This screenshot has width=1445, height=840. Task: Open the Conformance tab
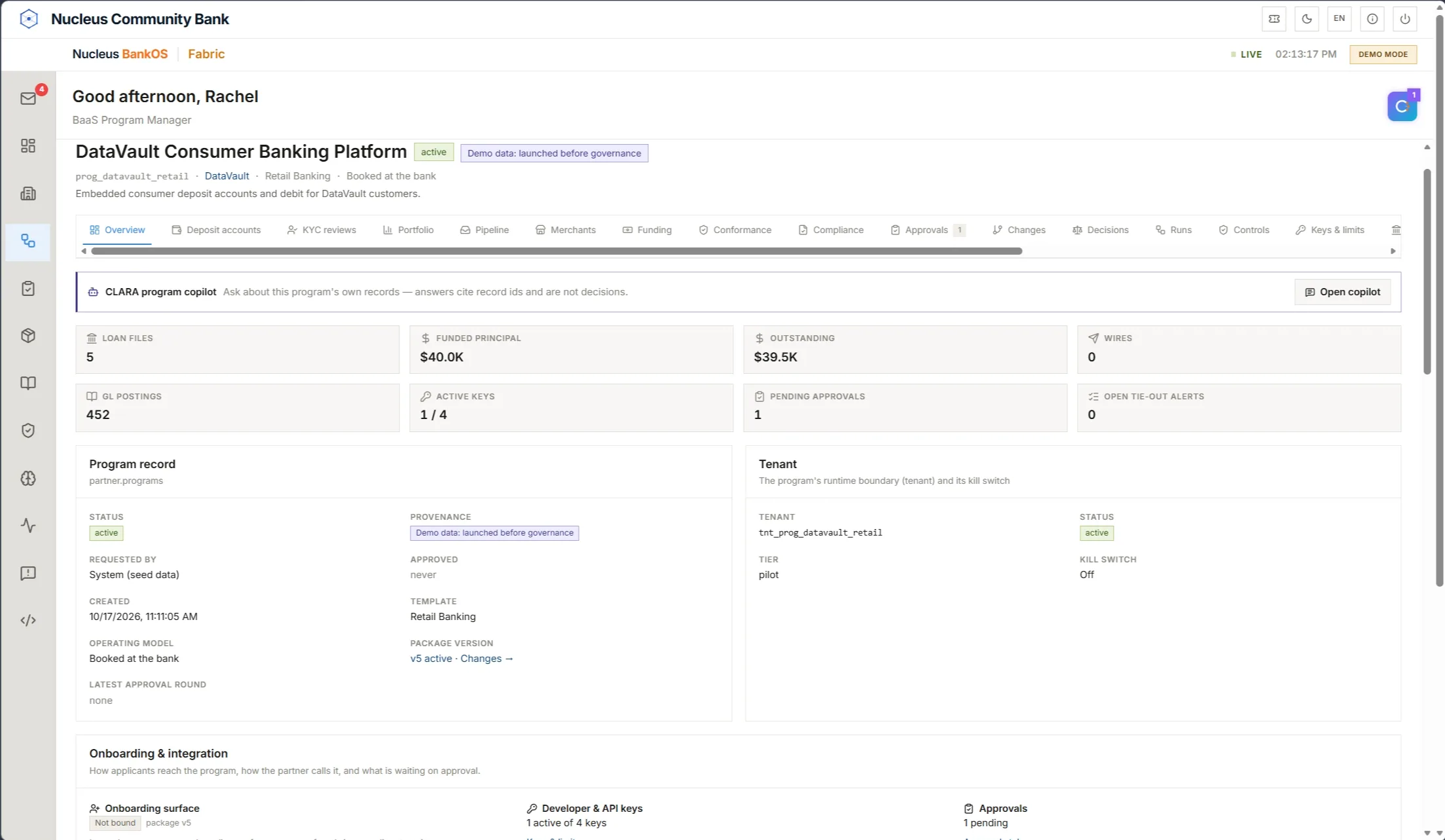(735, 230)
